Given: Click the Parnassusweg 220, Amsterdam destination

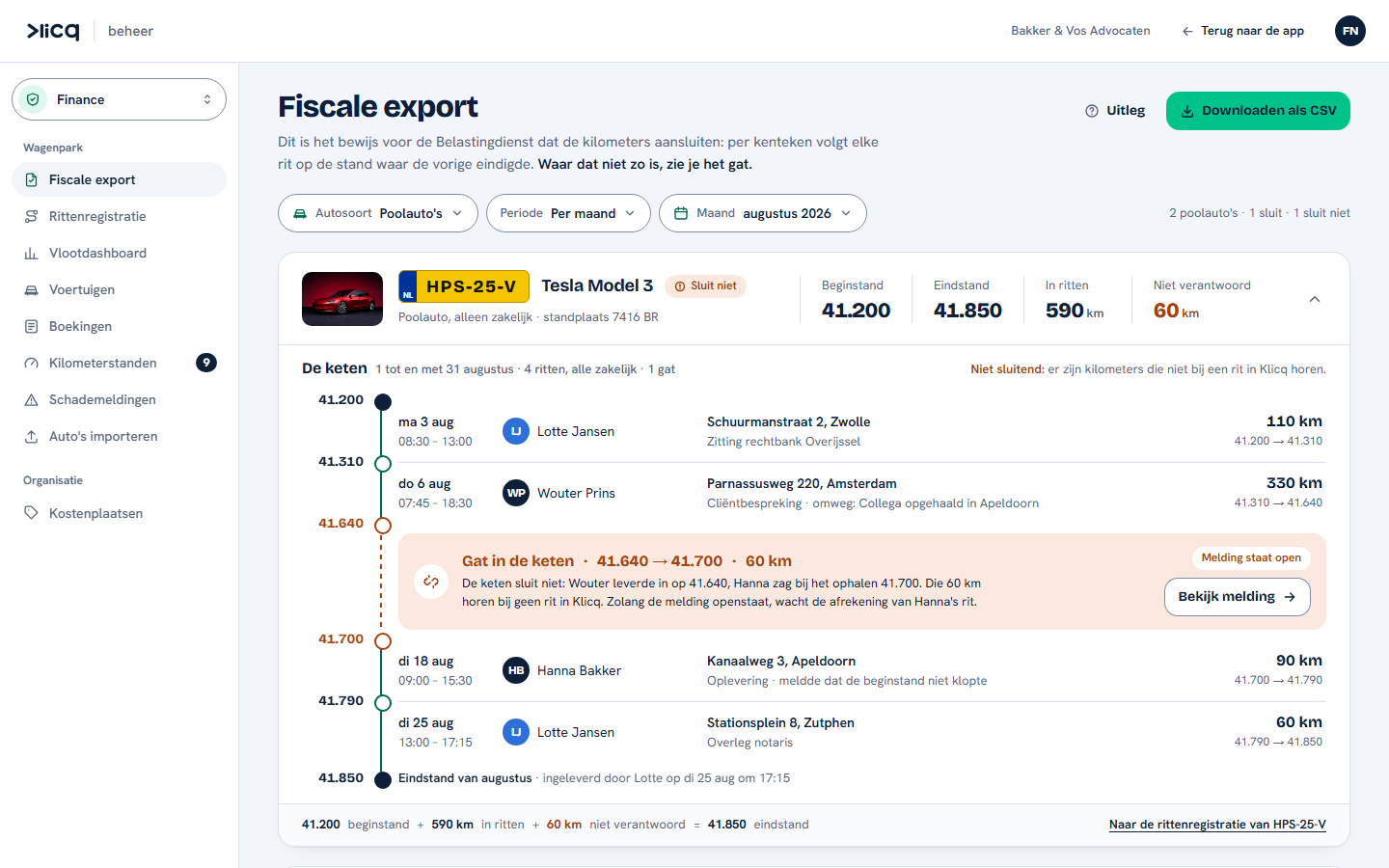Looking at the screenshot, I should click(x=802, y=483).
